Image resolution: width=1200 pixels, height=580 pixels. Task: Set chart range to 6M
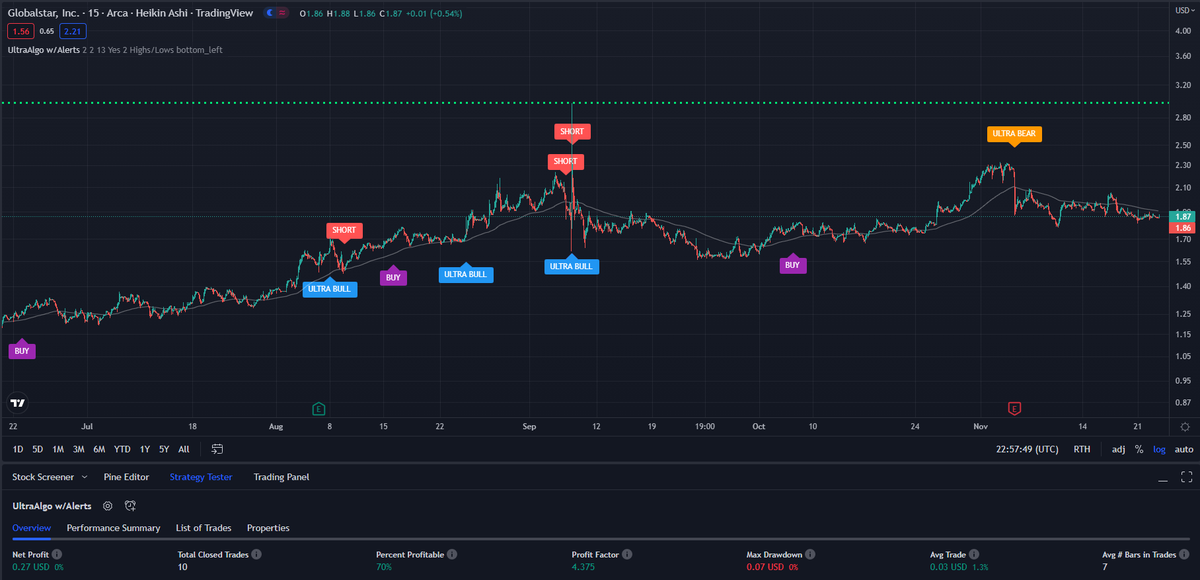coord(100,449)
